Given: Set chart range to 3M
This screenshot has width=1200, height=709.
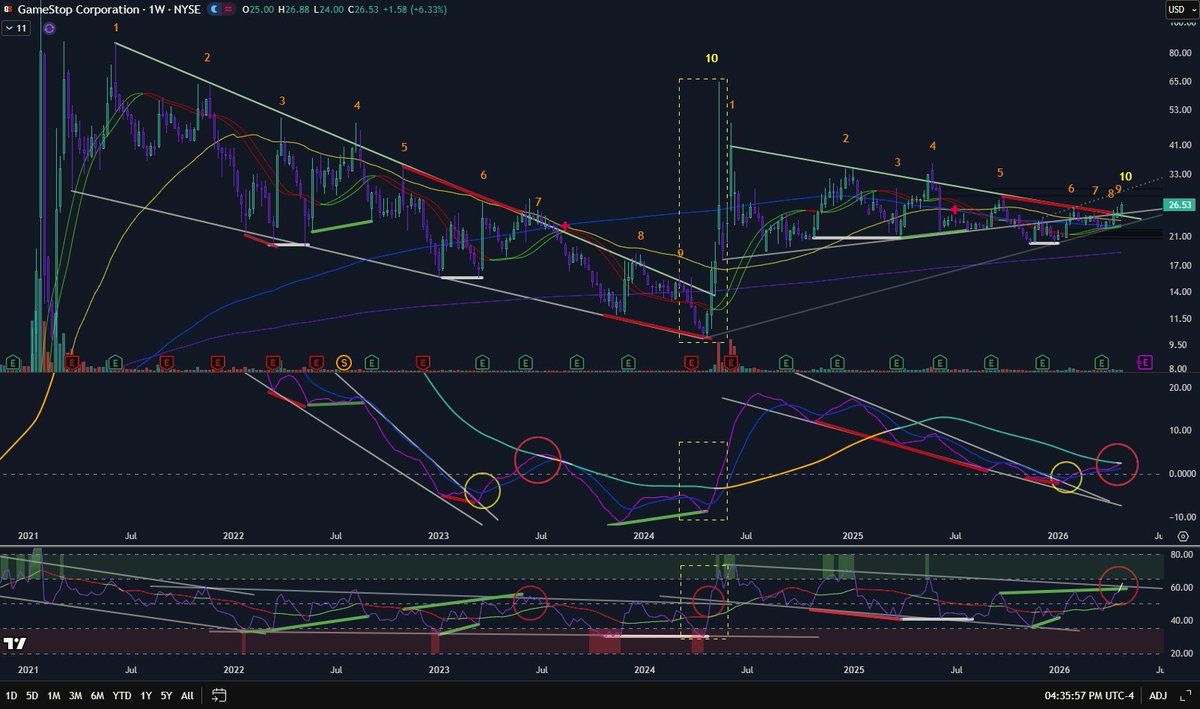Looking at the screenshot, I should point(75,694).
